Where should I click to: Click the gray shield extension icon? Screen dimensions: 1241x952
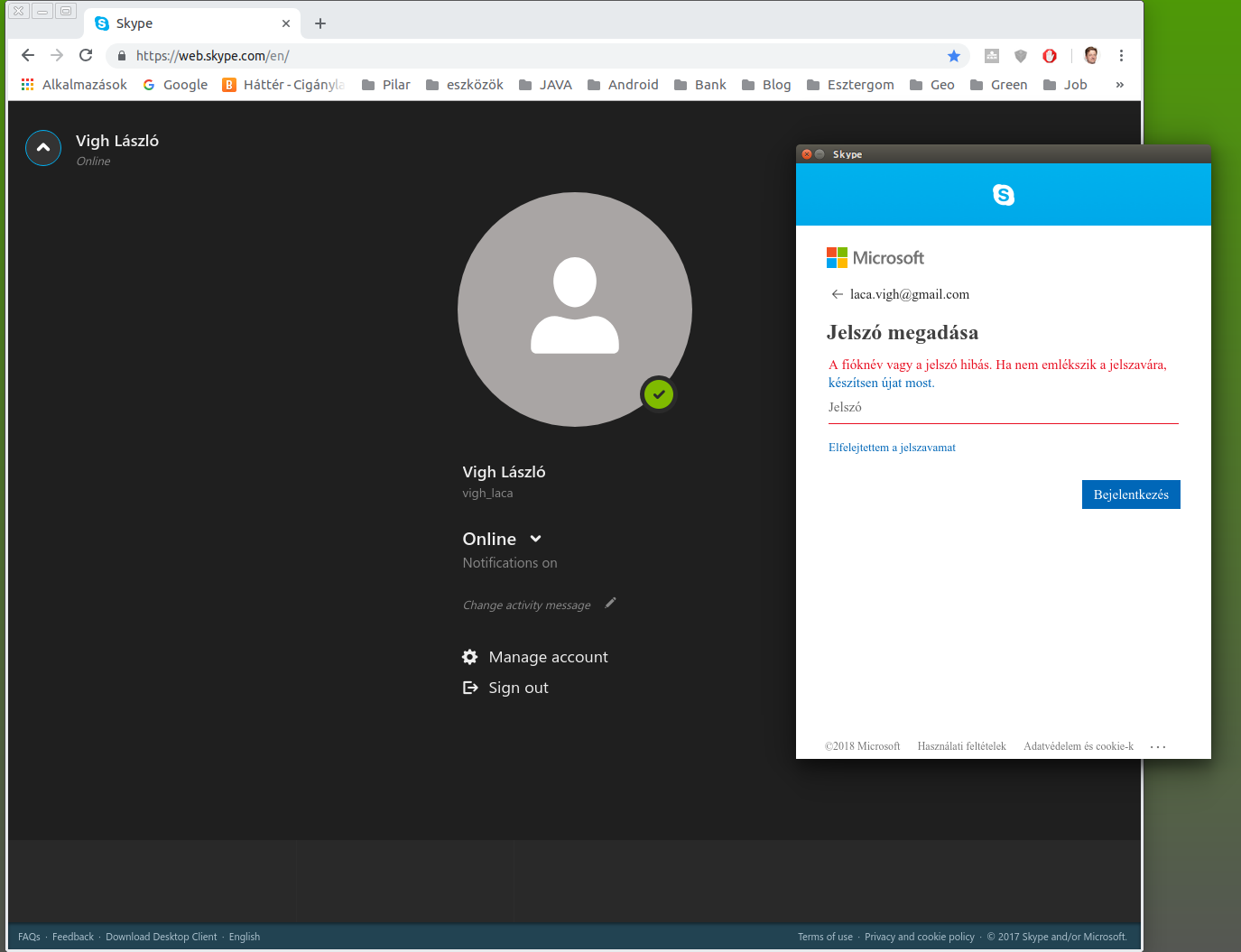1021,56
